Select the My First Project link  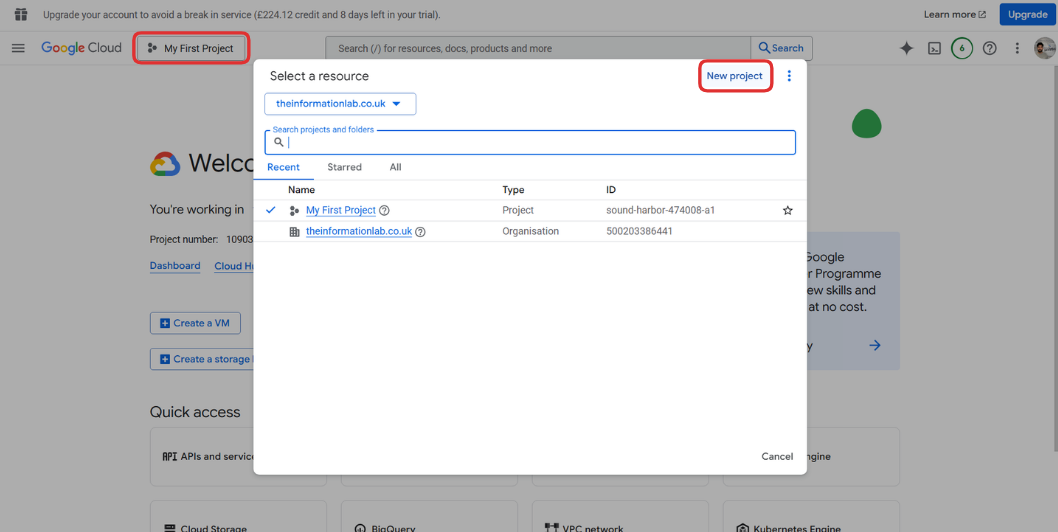341,211
